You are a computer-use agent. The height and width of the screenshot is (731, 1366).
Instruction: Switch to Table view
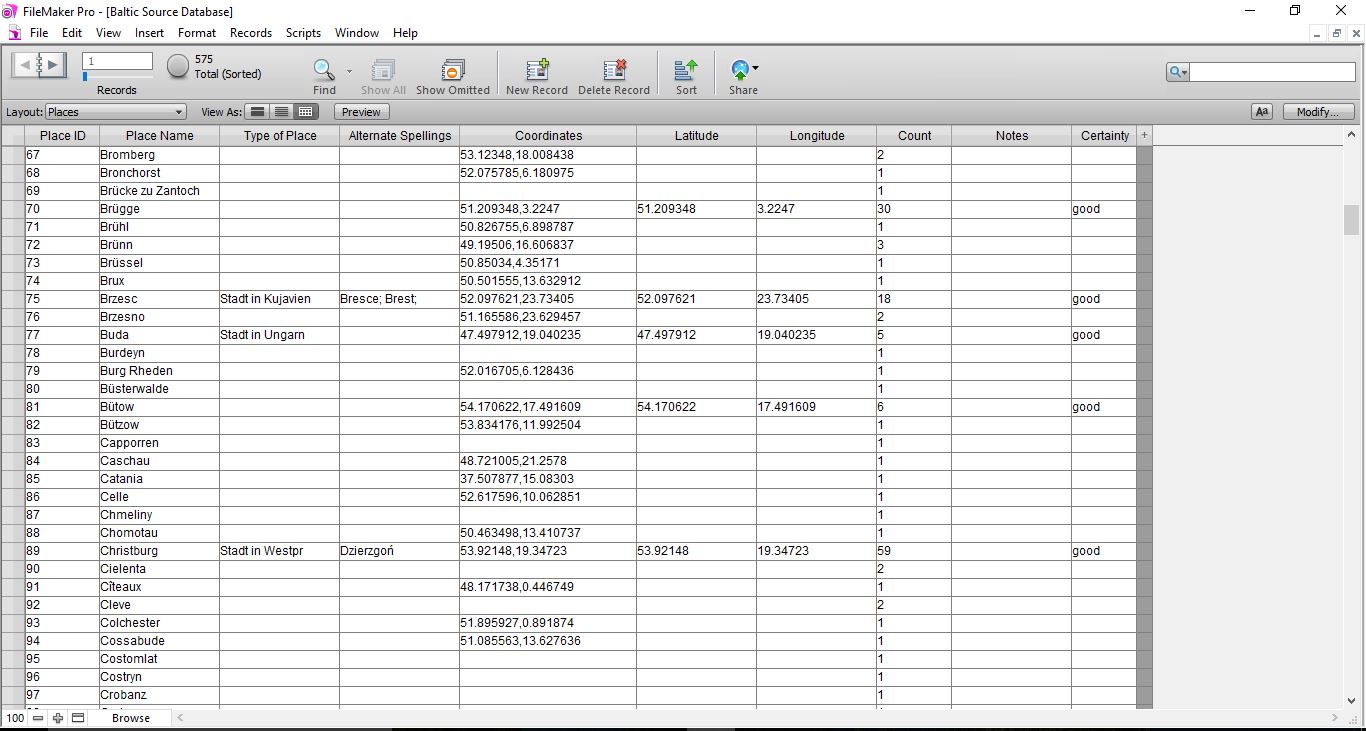[x=306, y=112]
